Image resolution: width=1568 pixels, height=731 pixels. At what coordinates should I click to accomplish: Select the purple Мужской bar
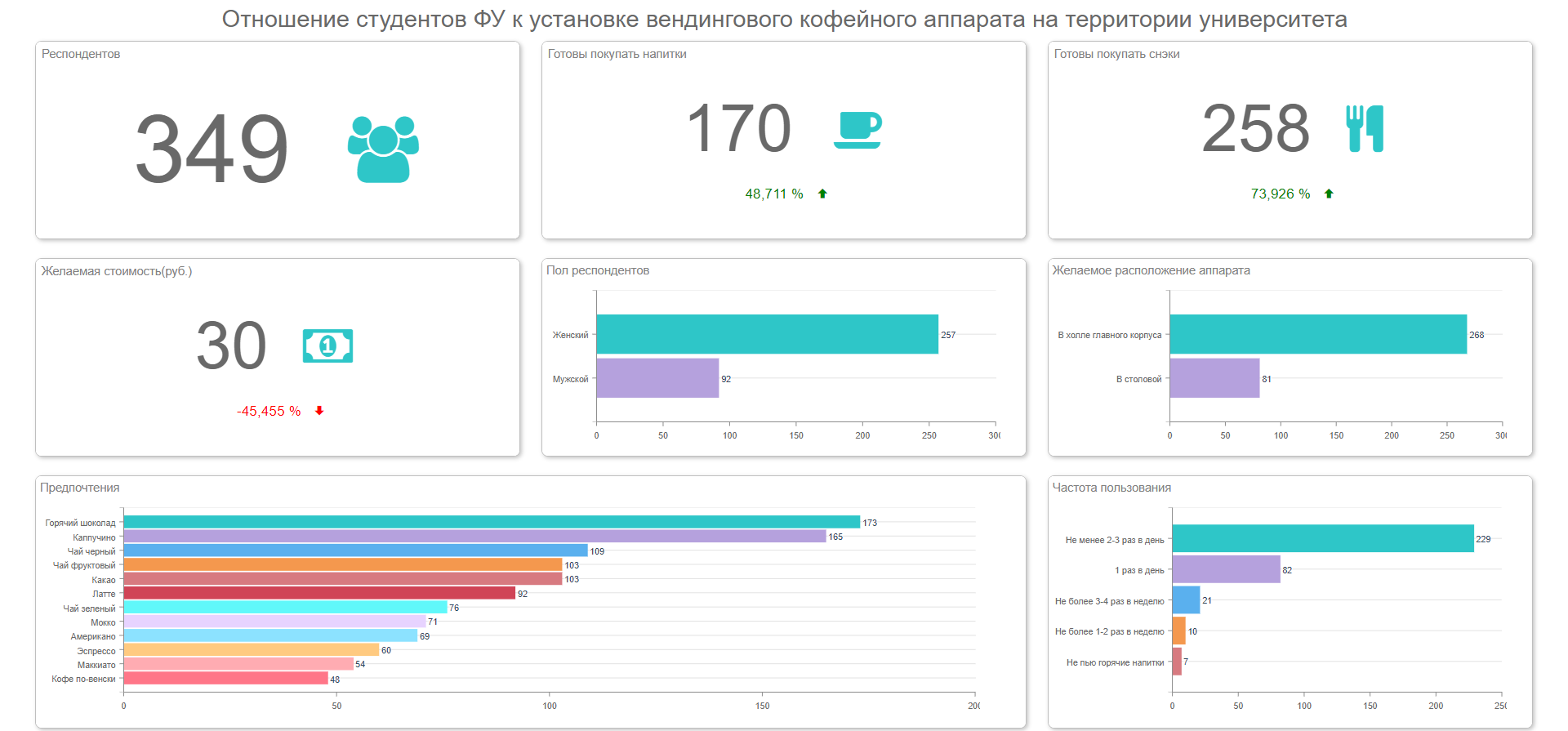pyautogui.click(x=657, y=378)
